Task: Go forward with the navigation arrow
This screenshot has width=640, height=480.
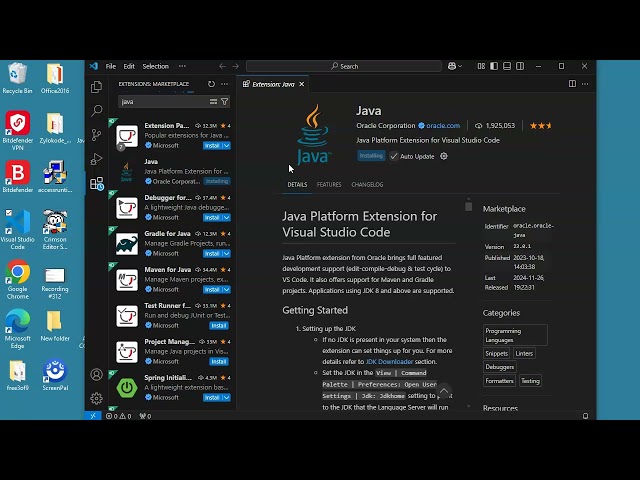Action: [236, 66]
